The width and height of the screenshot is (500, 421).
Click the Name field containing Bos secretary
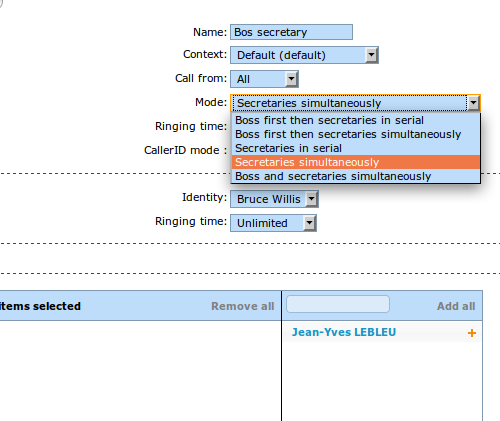pos(291,32)
